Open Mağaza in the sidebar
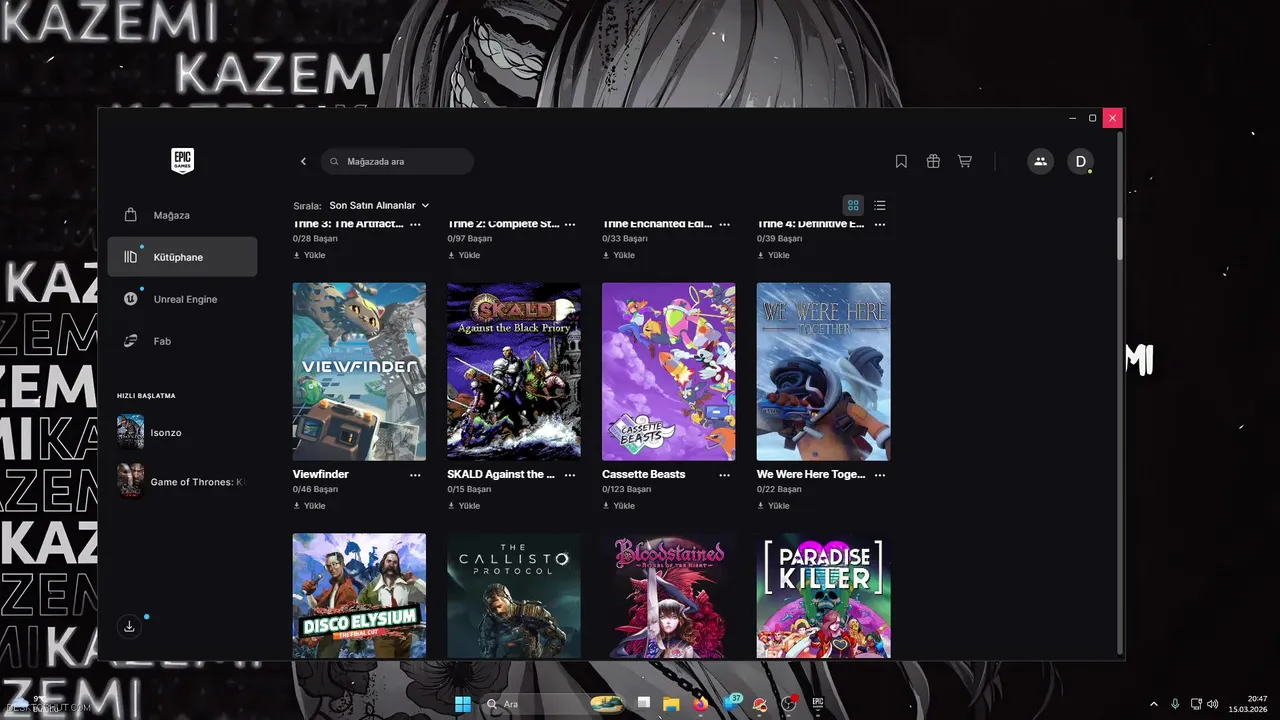Screen dimensions: 1280x720 coord(182,215)
